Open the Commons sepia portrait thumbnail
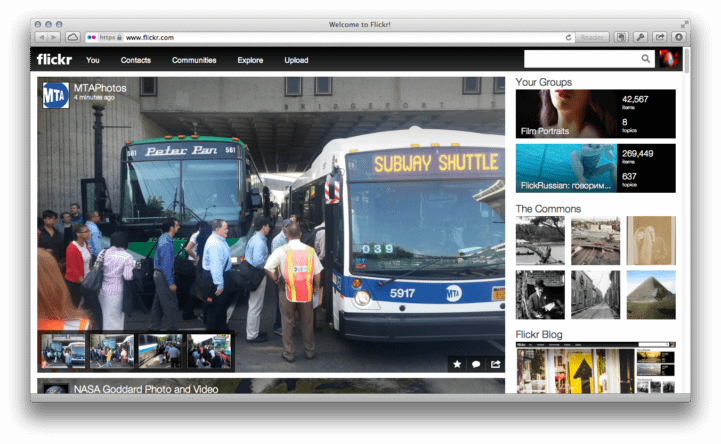Image resolution: width=721 pixels, height=444 pixels. (x=651, y=240)
